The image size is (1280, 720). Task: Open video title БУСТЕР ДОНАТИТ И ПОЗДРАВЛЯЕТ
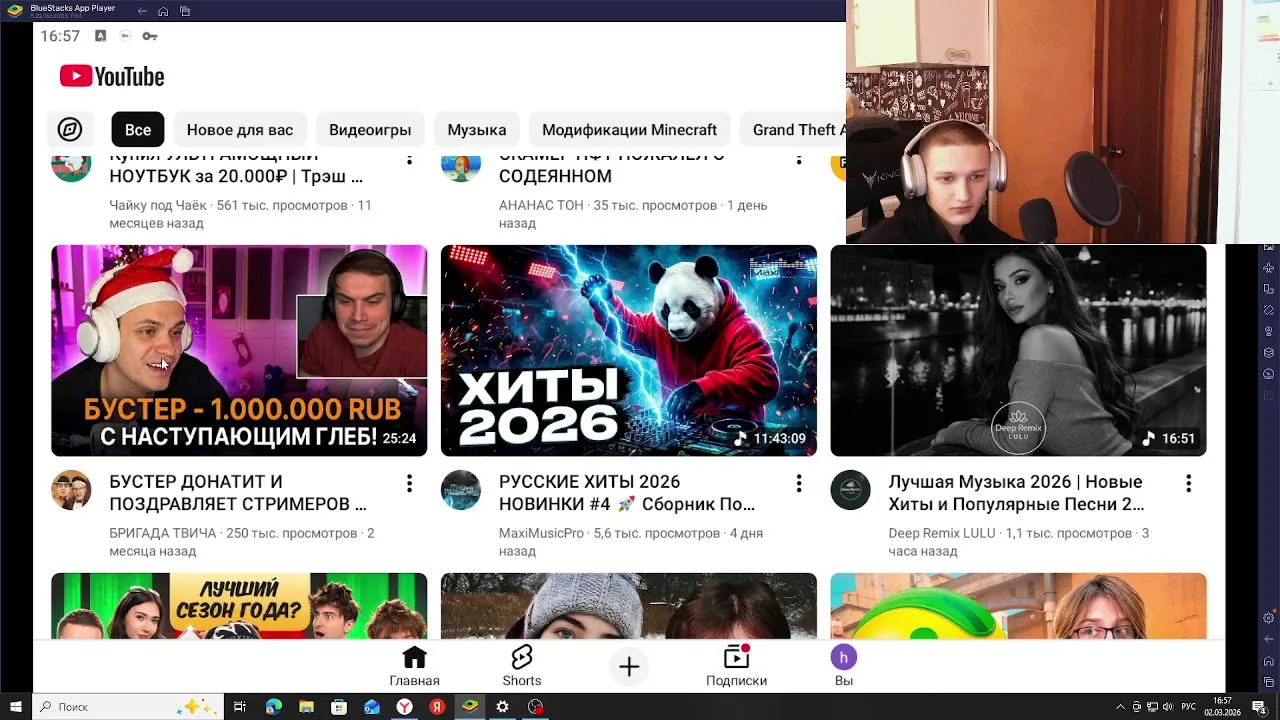coord(238,493)
